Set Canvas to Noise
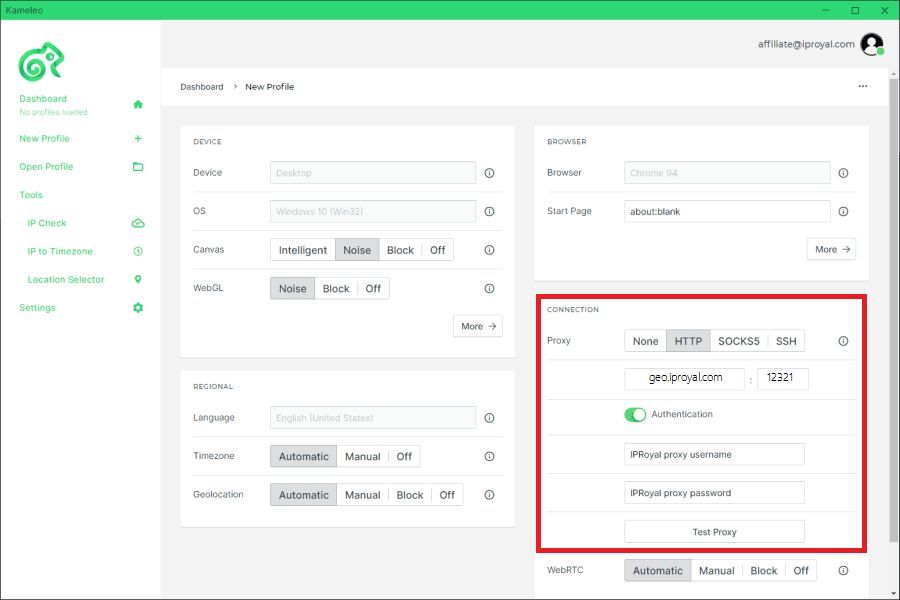 [357, 250]
